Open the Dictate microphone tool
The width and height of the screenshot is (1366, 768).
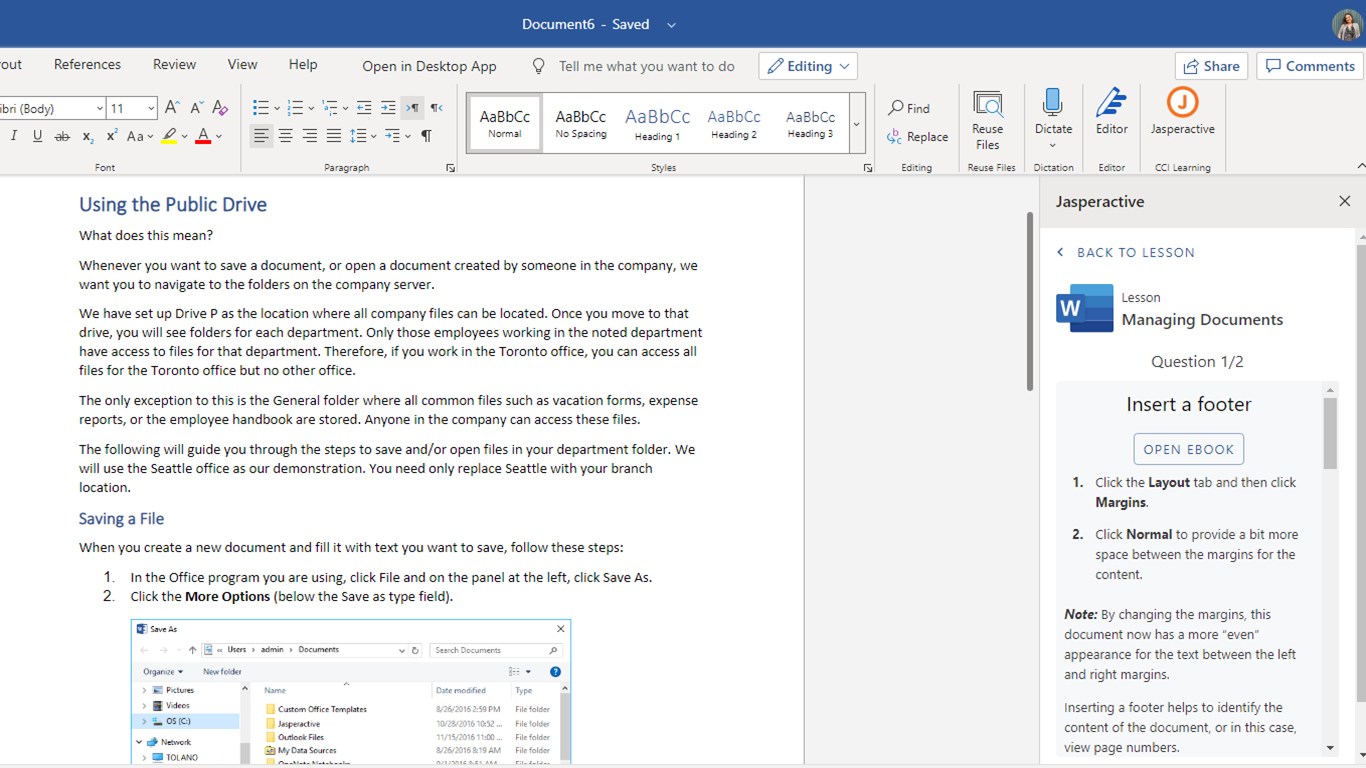[x=1052, y=110]
